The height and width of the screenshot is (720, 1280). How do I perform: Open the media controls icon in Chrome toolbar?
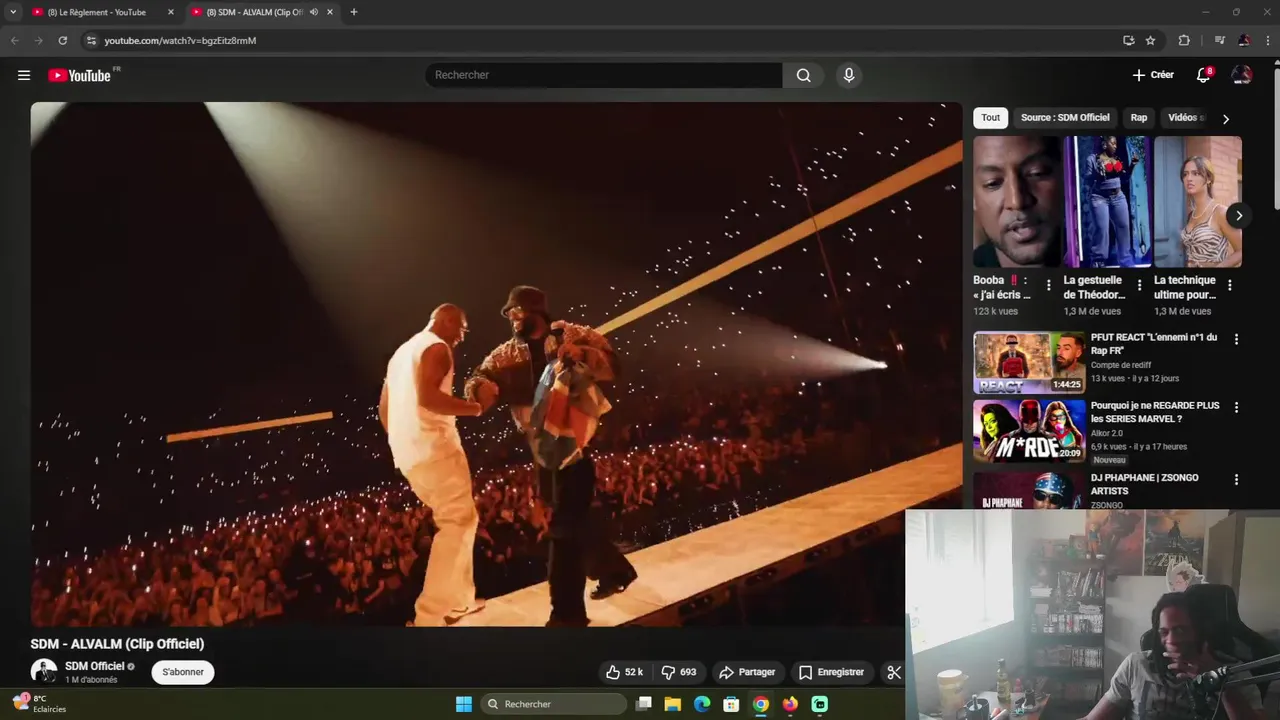click(1219, 41)
